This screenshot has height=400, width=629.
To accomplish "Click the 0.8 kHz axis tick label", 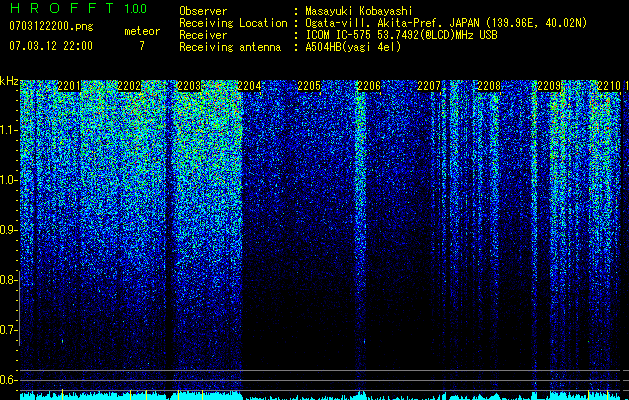I will pos(7,280).
